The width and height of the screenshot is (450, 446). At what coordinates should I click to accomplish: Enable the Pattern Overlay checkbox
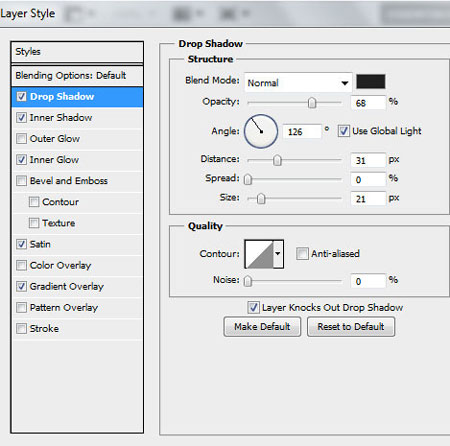click(x=22, y=307)
